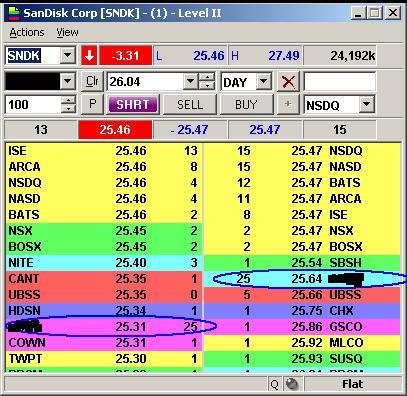
Task: Select the COWN 25.31 bid row
Action: tap(104, 343)
